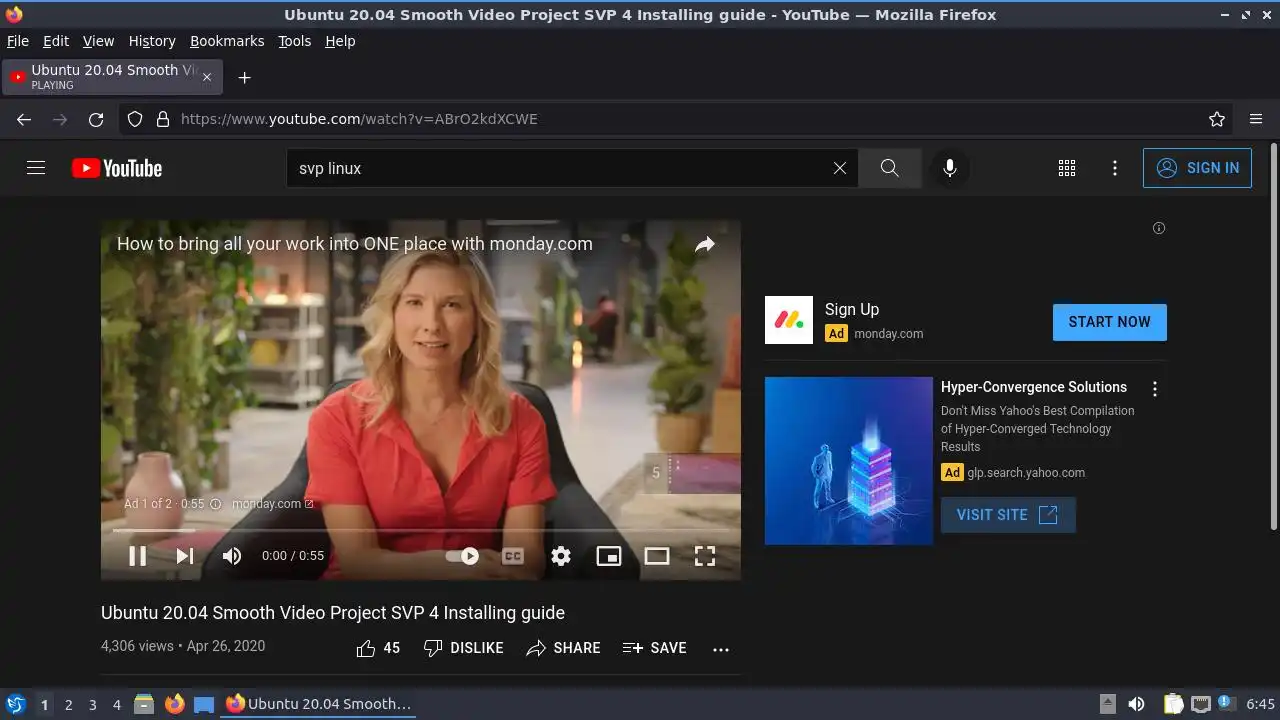Toggle the autoplay switch
Image resolution: width=1280 pixels, height=720 pixels.
point(462,556)
